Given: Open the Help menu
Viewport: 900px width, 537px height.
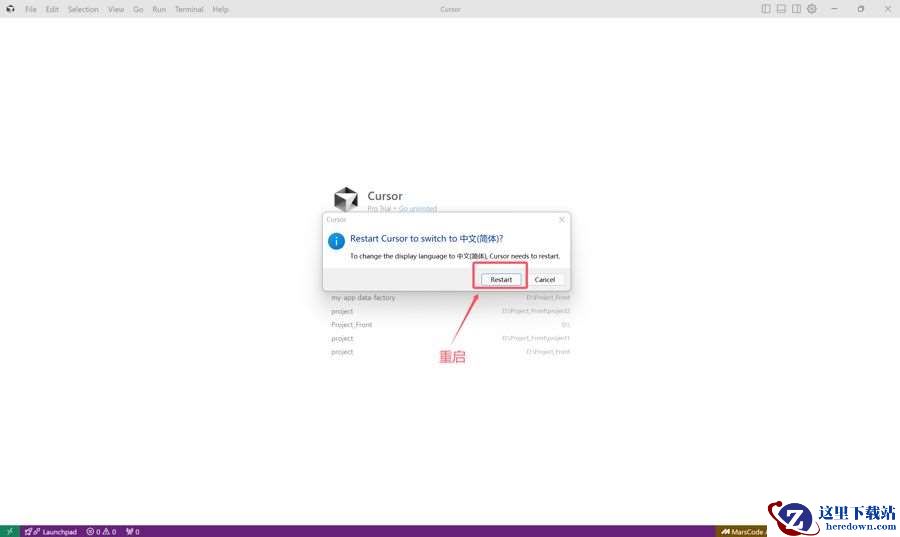Looking at the screenshot, I should click(x=220, y=9).
